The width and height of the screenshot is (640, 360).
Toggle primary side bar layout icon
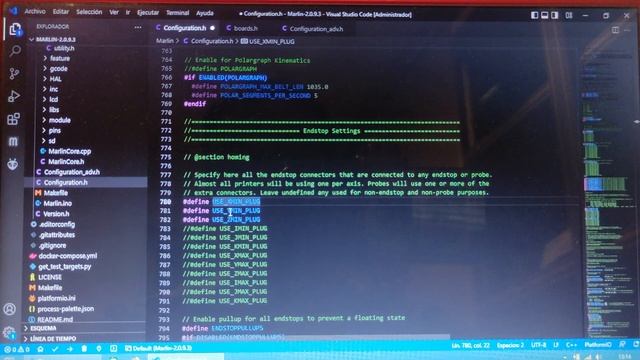tap(534, 15)
